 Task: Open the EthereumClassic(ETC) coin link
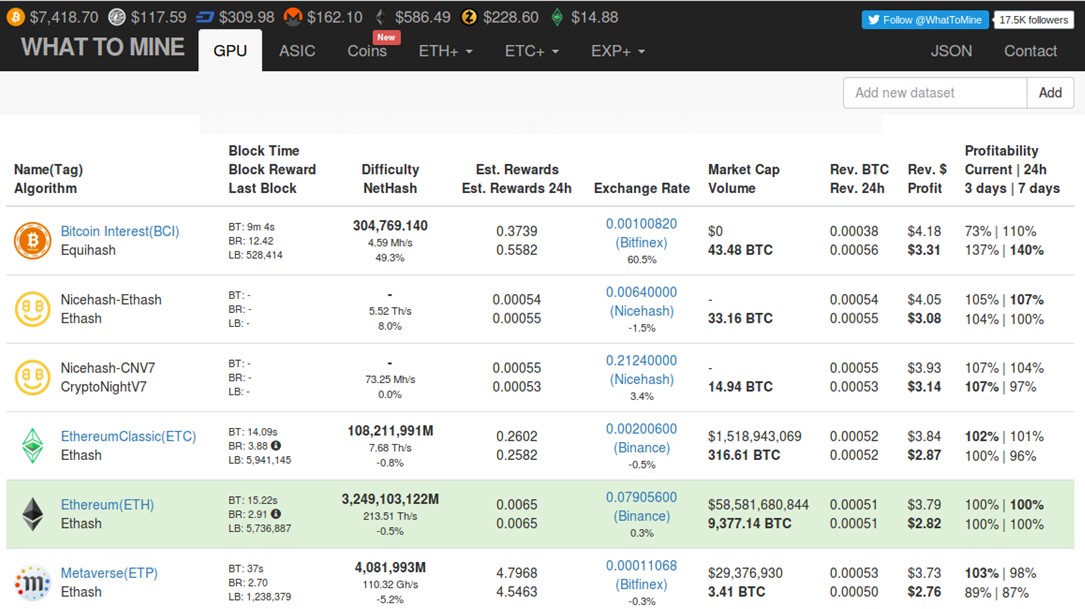pos(128,437)
